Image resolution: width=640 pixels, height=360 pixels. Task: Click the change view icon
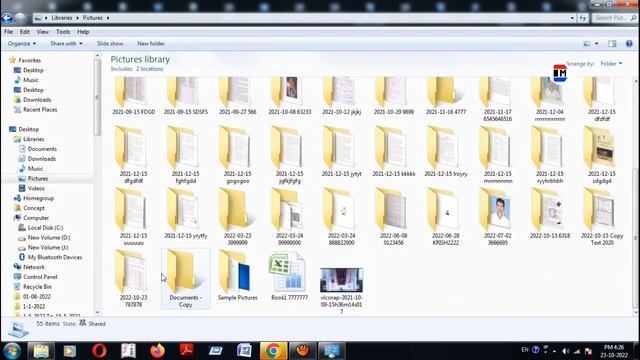[x=587, y=44]
